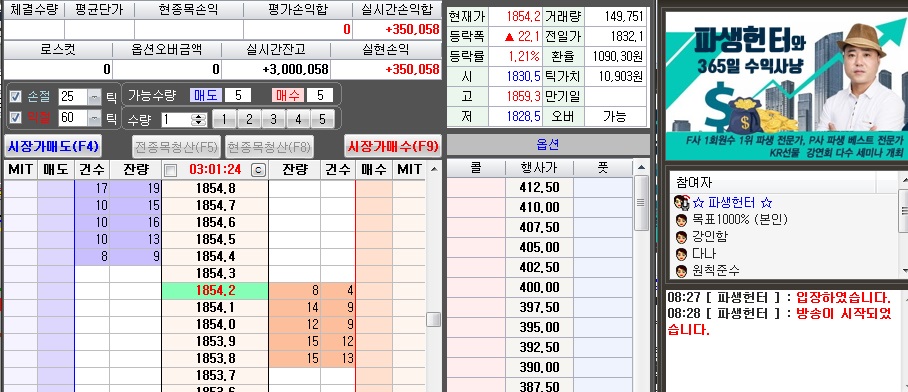The image size is (908, 392).
Task: Click the 파생헌터 host avatar with microphone
Action: (x=681, y=203)
